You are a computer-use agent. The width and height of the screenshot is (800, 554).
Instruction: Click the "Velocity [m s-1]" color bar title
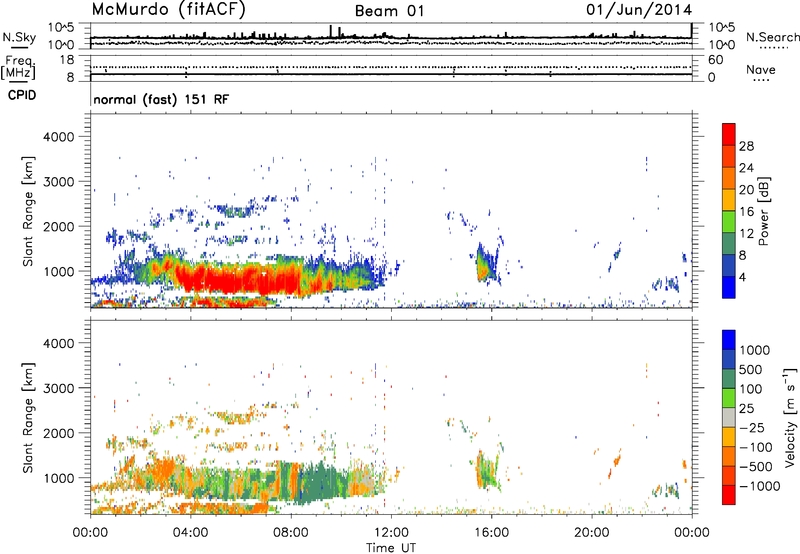[x=790, y=418]
